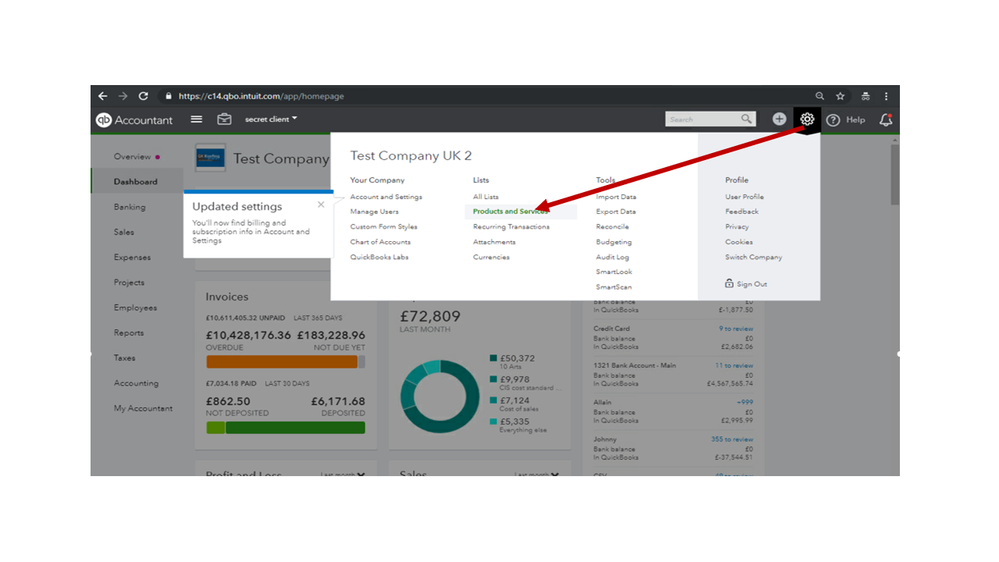The height and width of the screenshot is (562, 999).
Task: Click the browser back arrow
Action: pos(103,96)
